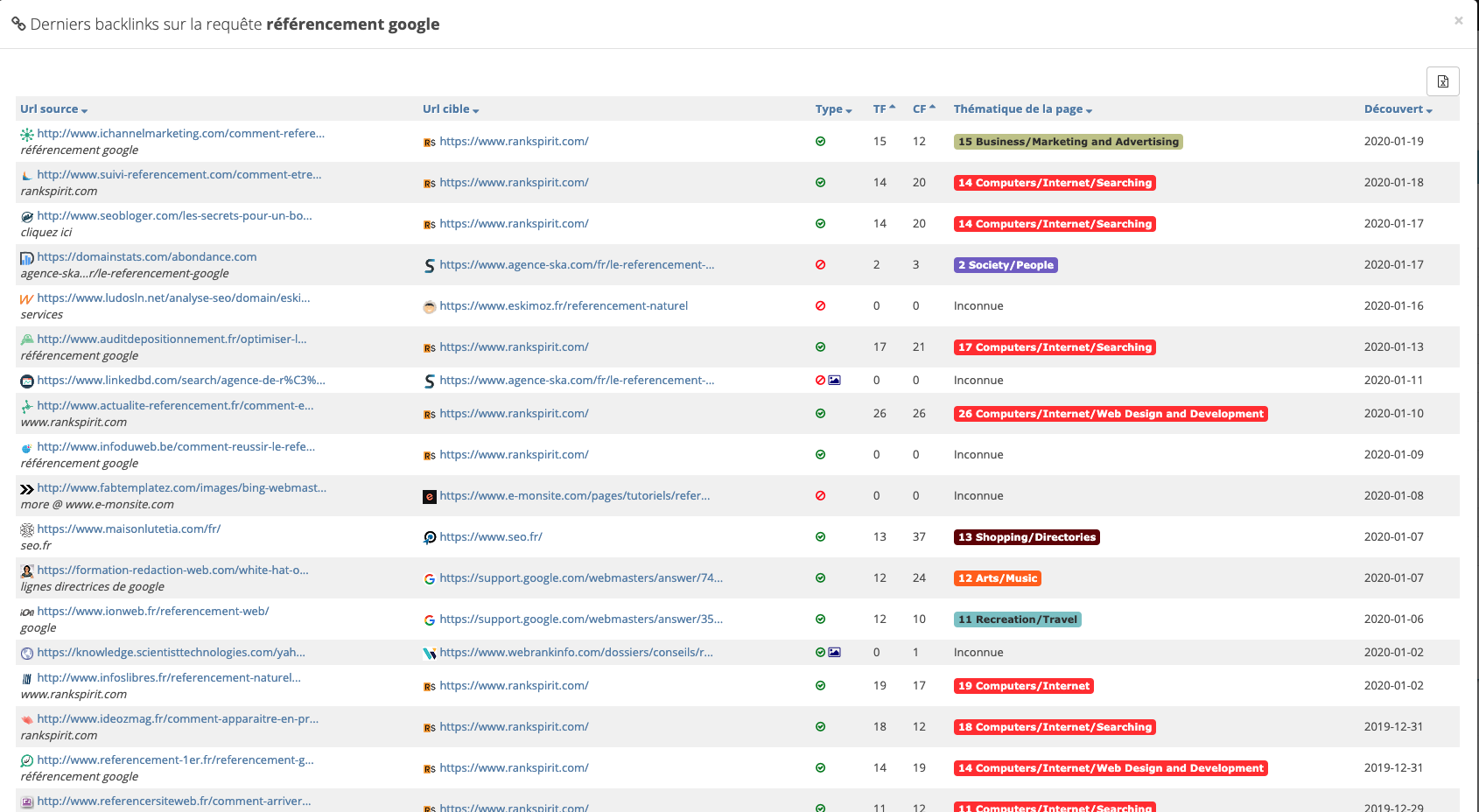This screenshot has height=812, width=1479.
Task: Open the webrankinfo.com dossiers target link
Action: coord(576,653)
